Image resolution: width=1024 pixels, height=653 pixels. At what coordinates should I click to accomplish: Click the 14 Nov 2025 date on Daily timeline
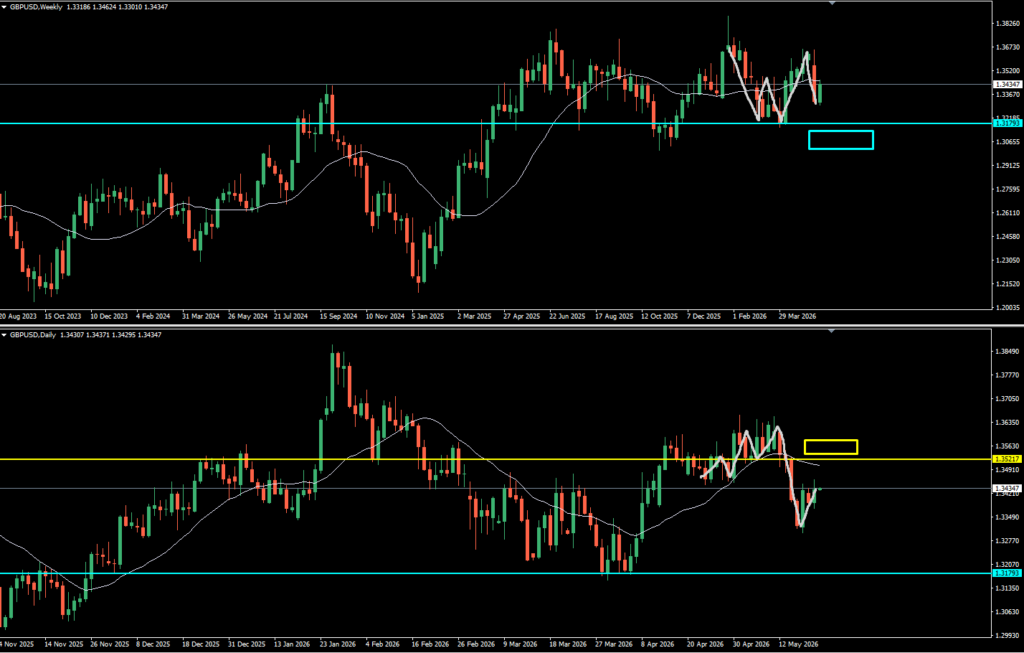(x=64, y=644)
